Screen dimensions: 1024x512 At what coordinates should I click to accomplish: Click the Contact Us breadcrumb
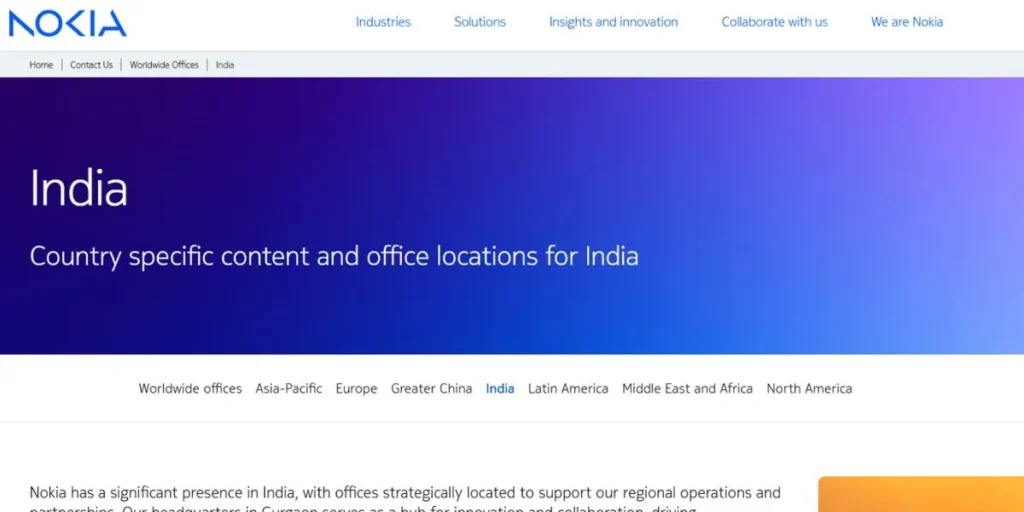pos(91,65)
